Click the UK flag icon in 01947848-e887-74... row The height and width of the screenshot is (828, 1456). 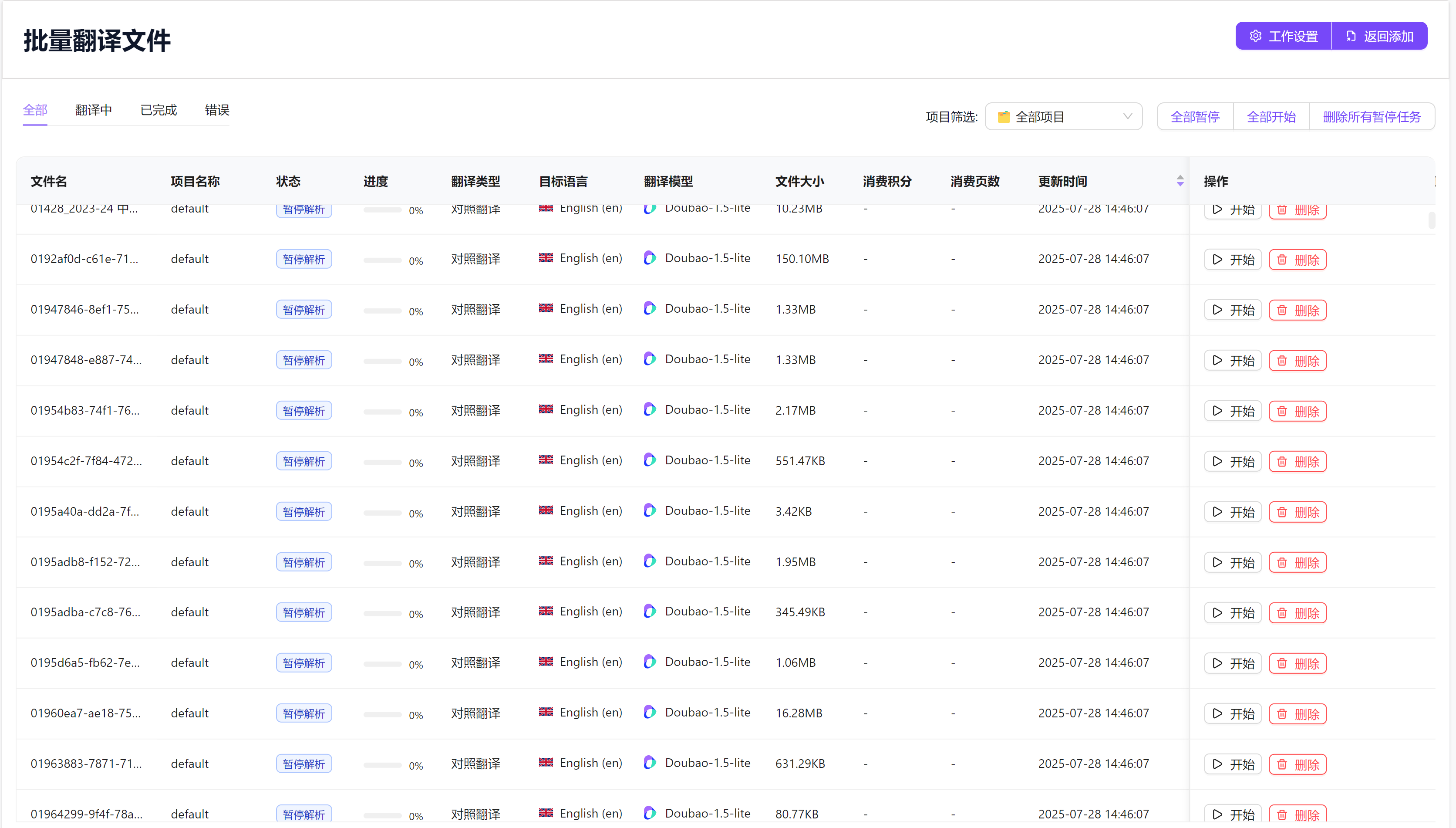coord(546,359)
